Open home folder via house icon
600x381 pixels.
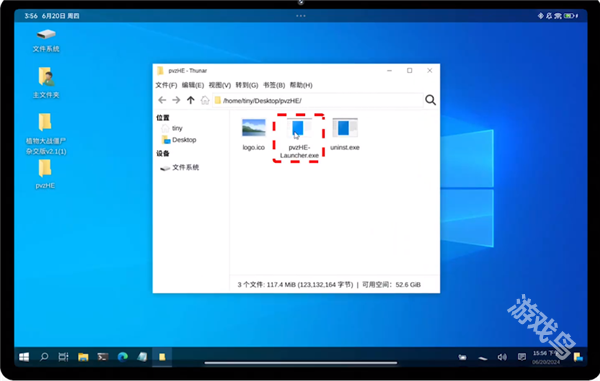205,100
